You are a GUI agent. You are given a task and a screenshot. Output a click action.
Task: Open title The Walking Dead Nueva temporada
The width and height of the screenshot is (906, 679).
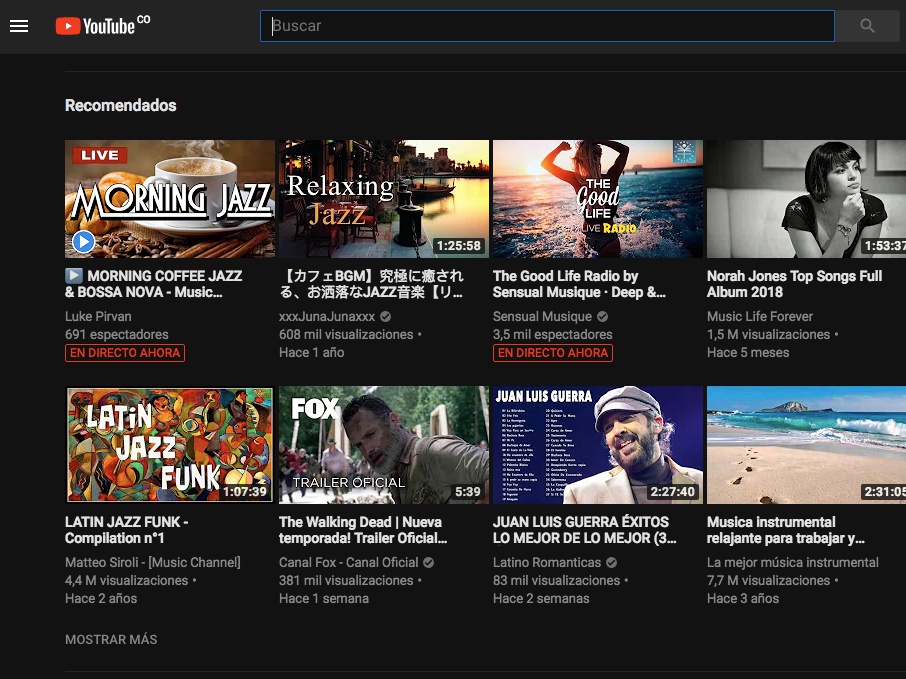[x=363, y=530]
